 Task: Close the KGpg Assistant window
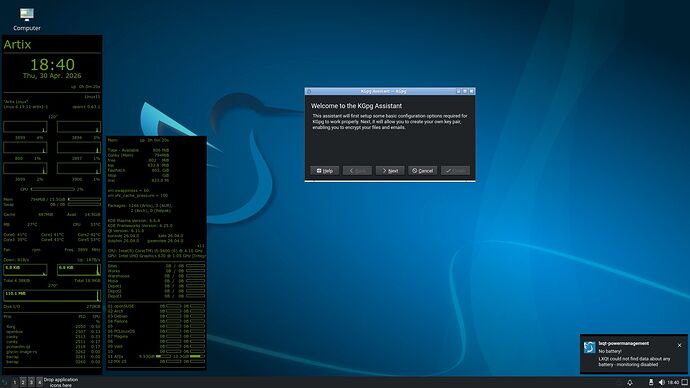pos(471,92)
